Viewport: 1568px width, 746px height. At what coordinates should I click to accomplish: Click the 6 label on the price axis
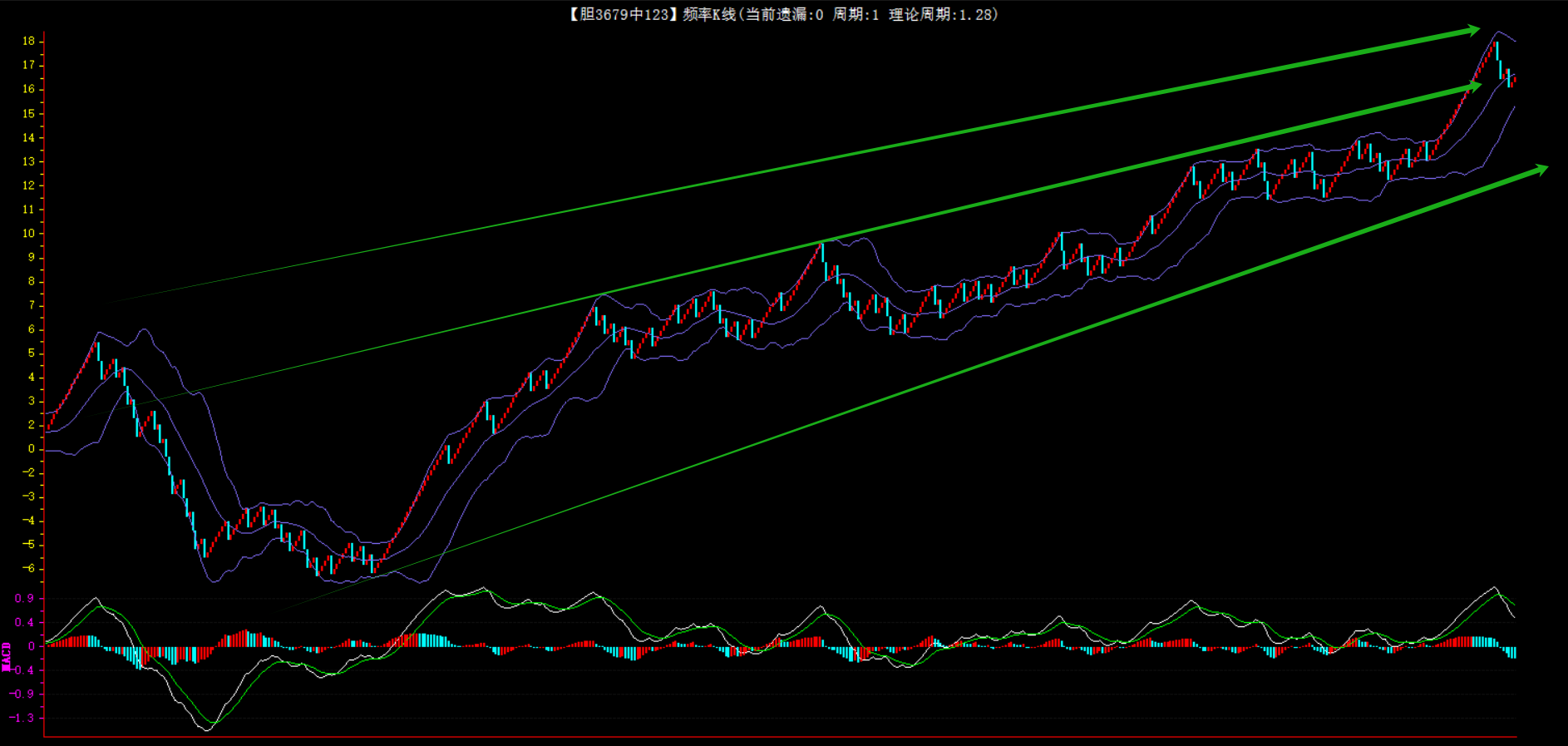(32, 329)
